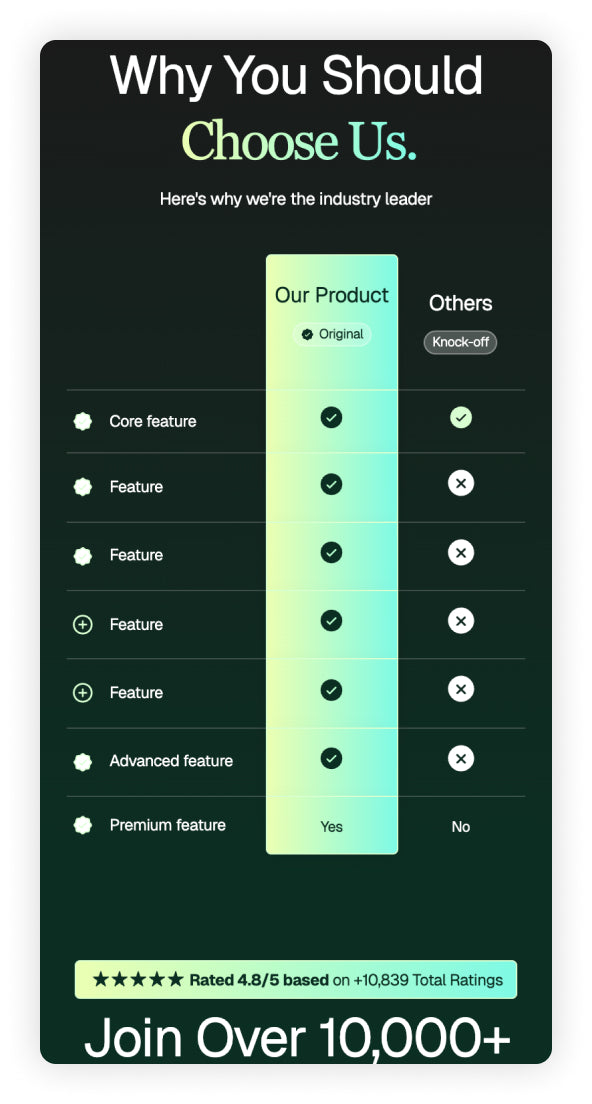Click the Rated 4.8/5 ratings banner

coord(296,979)
